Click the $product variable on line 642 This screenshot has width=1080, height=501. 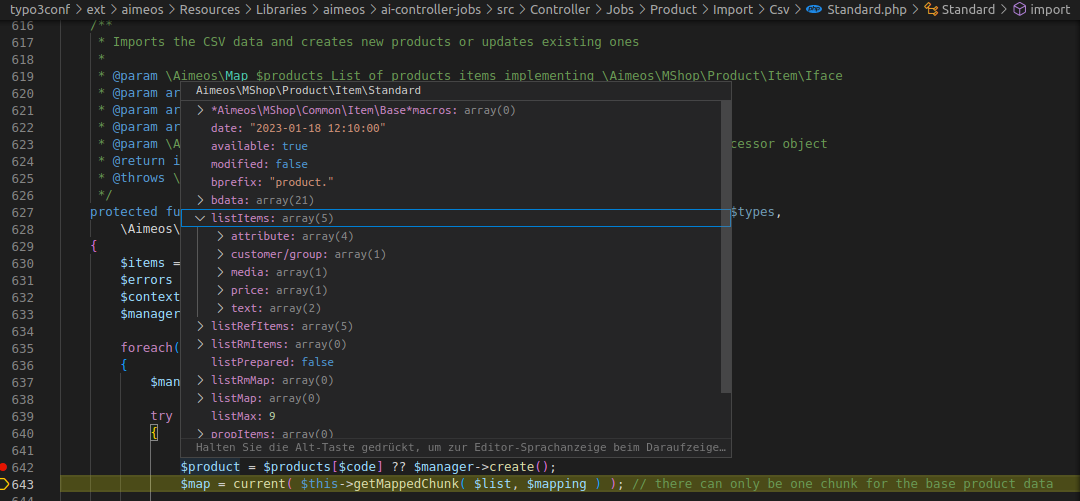(x=210, y=467)
